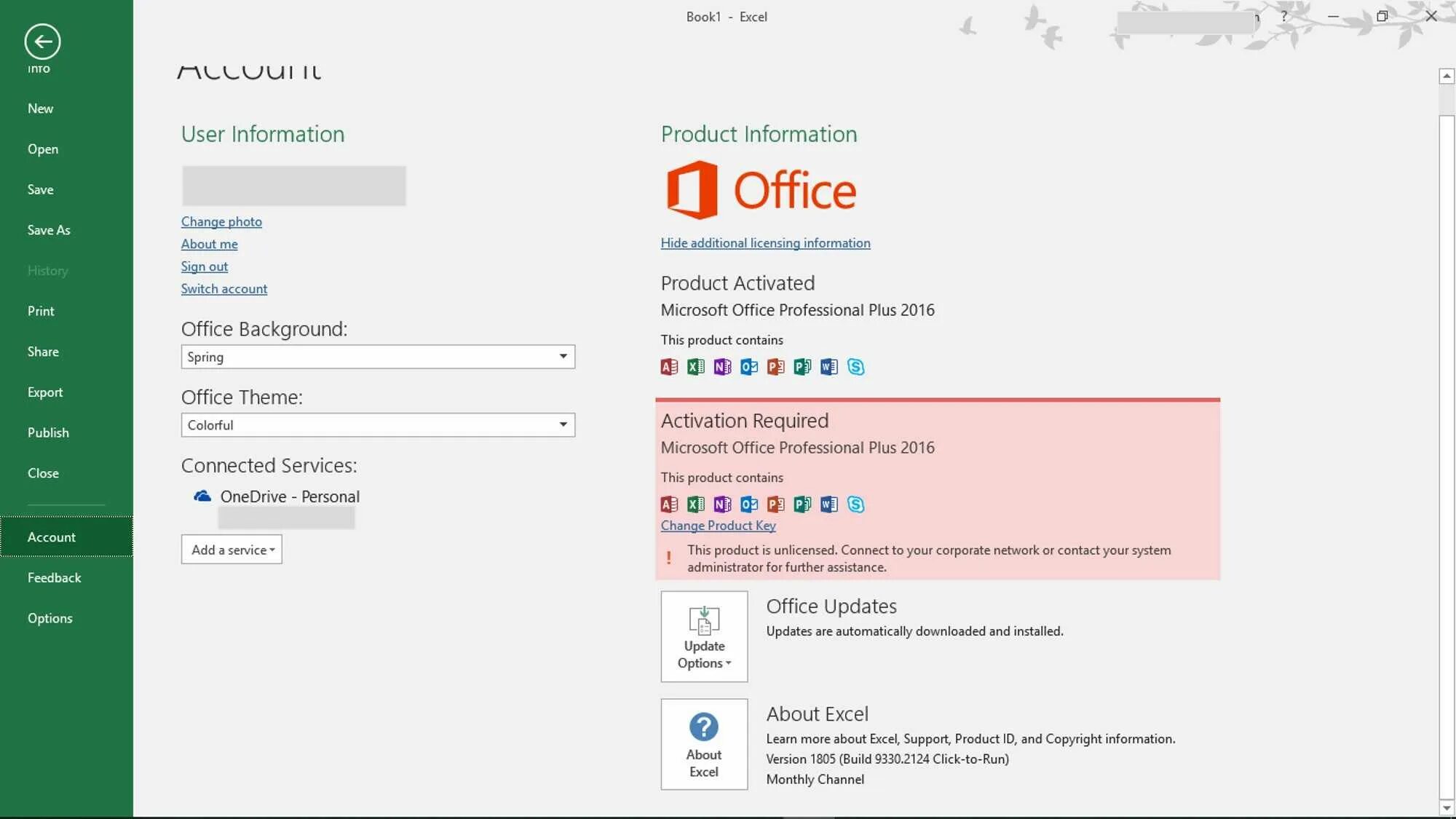Screen dimensions: 1456x819
Task: Open the About Excel button
Action: coord(704,744)
